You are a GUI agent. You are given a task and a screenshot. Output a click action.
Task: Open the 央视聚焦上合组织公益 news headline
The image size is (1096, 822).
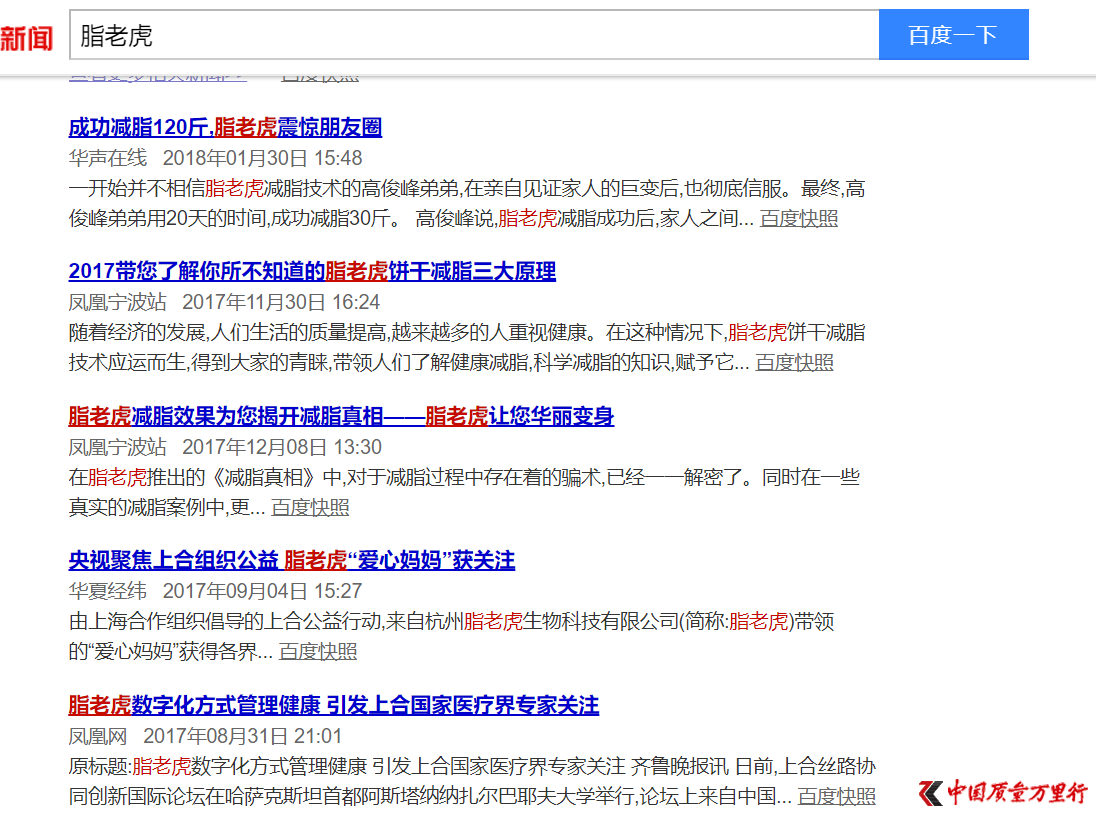click(x=291, y=560)
